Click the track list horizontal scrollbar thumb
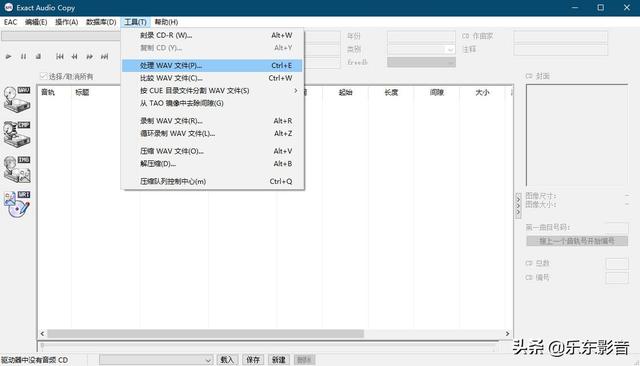Screen dimensions: 640x366 tap(205, 334)
